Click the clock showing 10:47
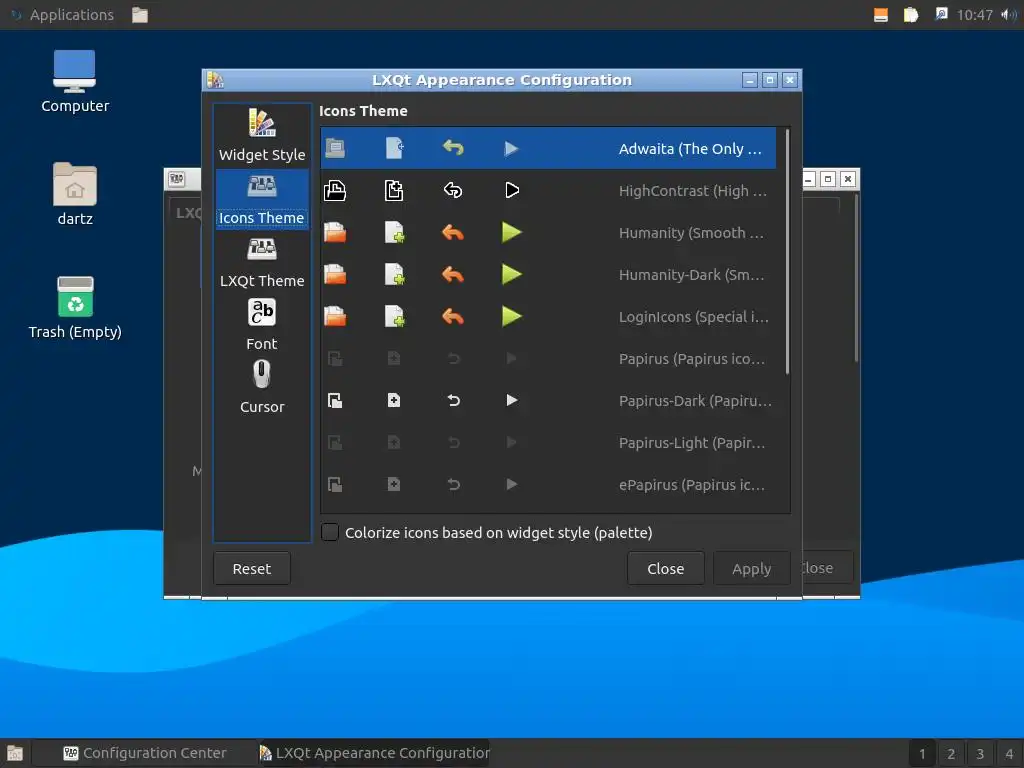This screenshot has width=1024, height=768. click(974, 14)
